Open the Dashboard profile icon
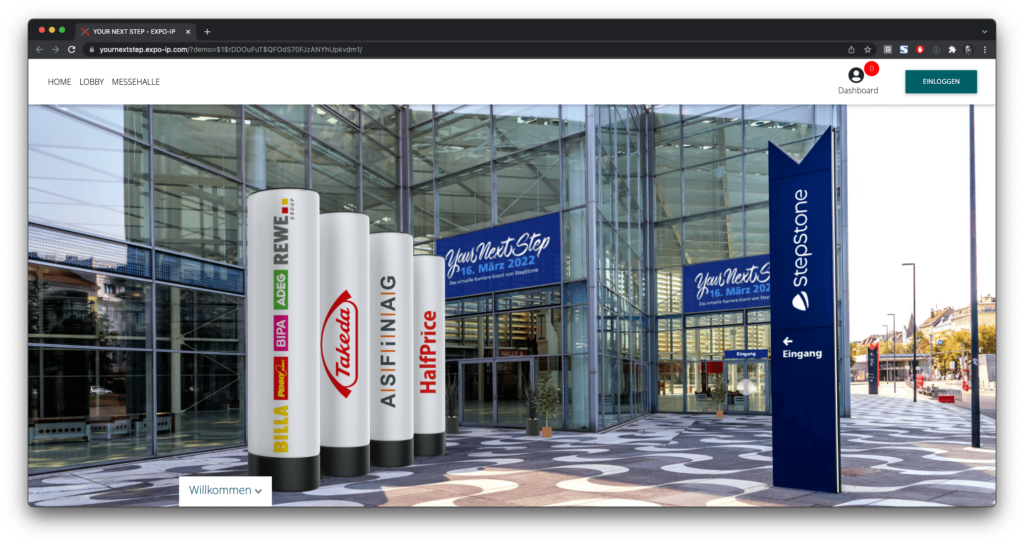The height and width of the screenshot is (544, 1024). pos(856,76)
